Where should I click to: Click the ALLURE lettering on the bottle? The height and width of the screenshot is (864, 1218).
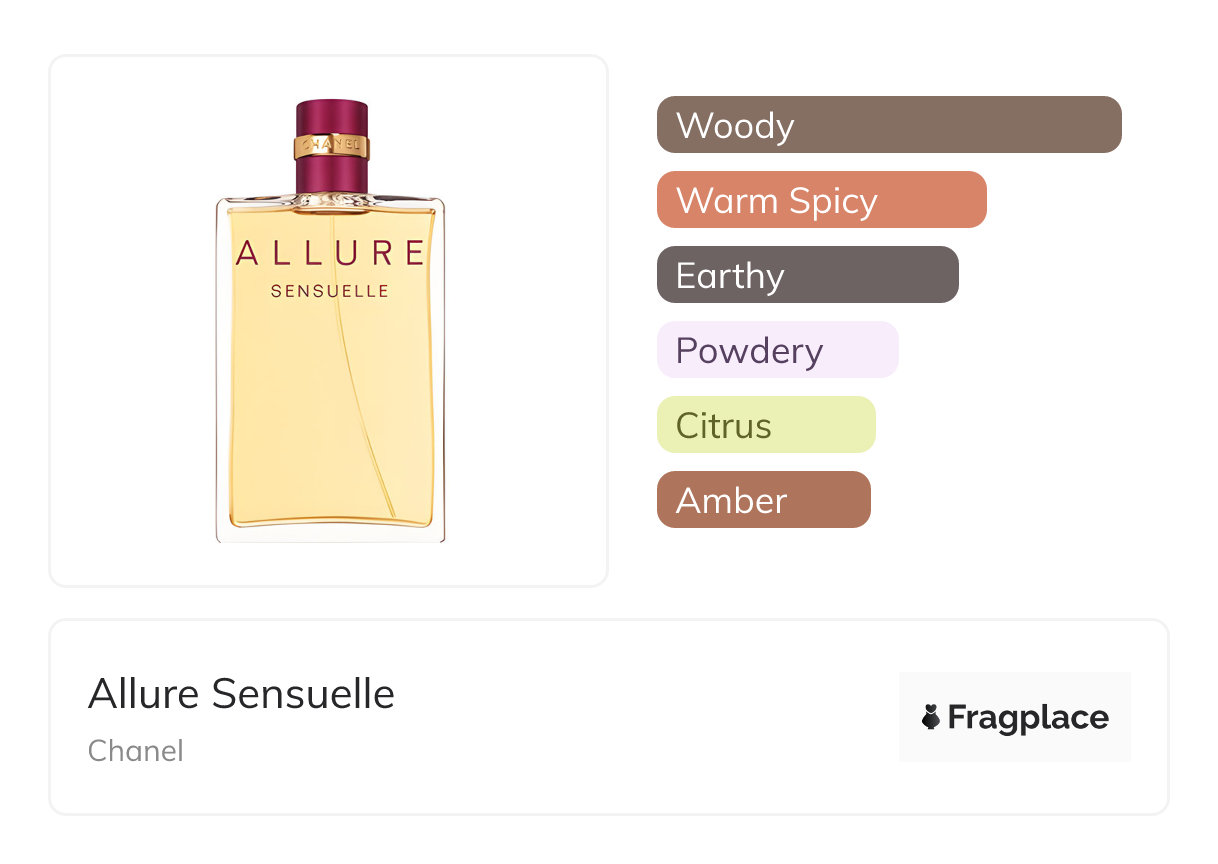pyautogui.click(x=330, y=254)
